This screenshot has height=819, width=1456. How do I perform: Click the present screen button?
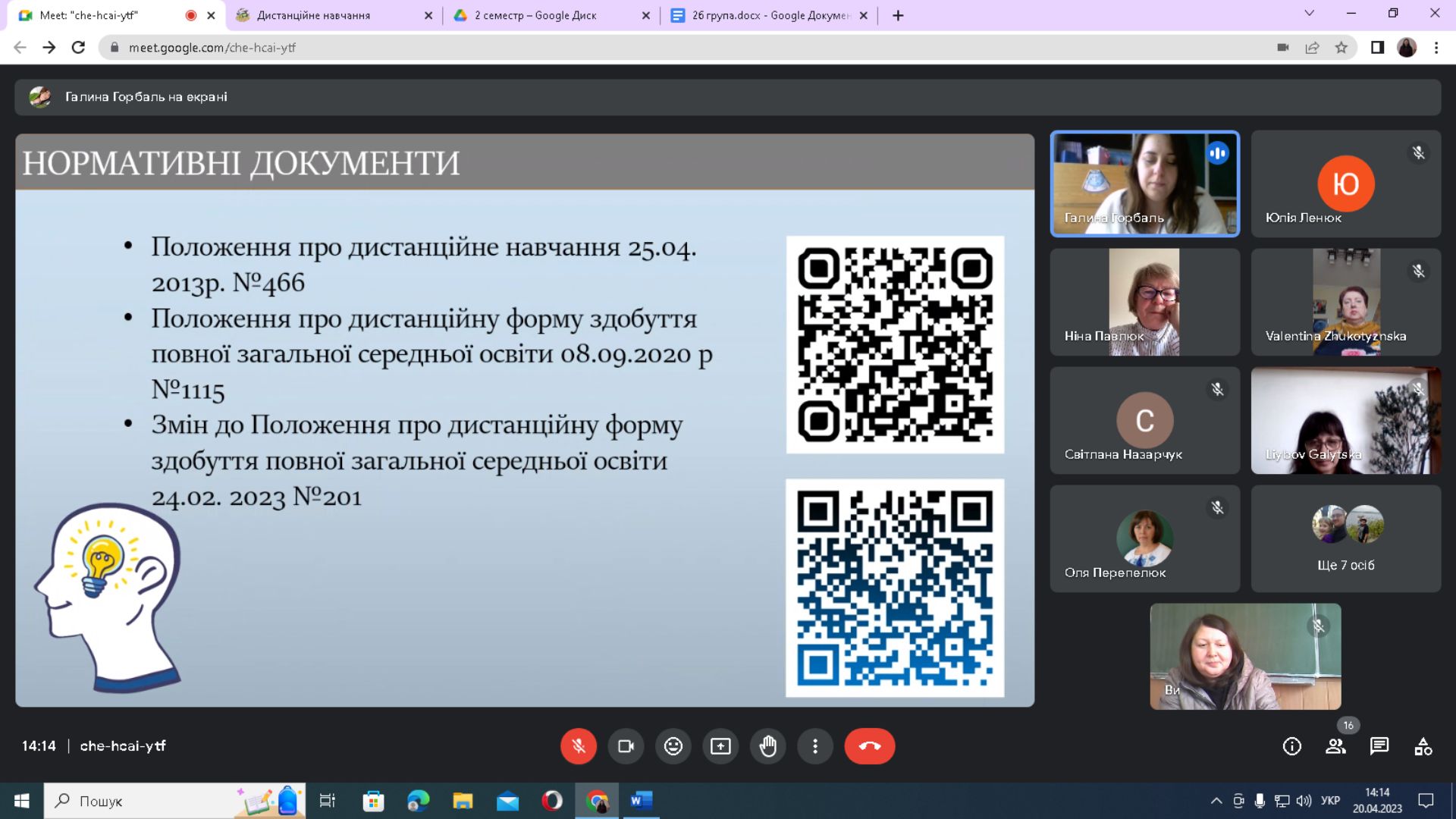click(x=720, y=746)
